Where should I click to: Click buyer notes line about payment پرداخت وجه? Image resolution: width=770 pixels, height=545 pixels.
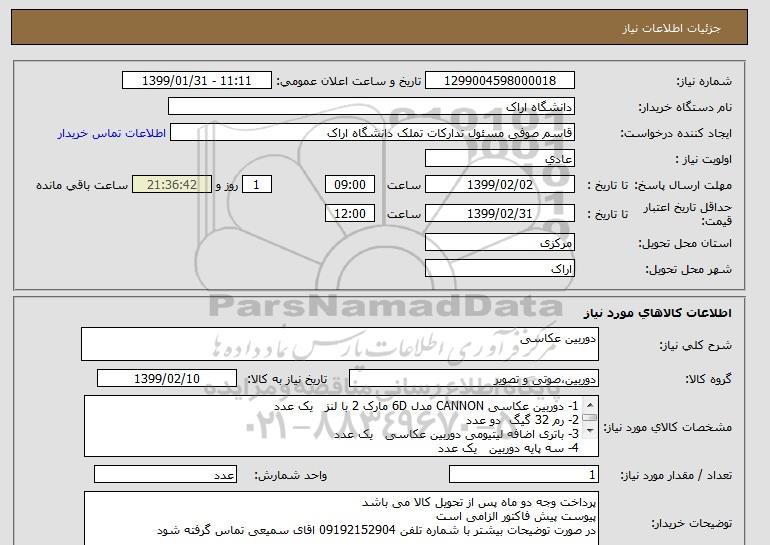[x=479, y=502]
